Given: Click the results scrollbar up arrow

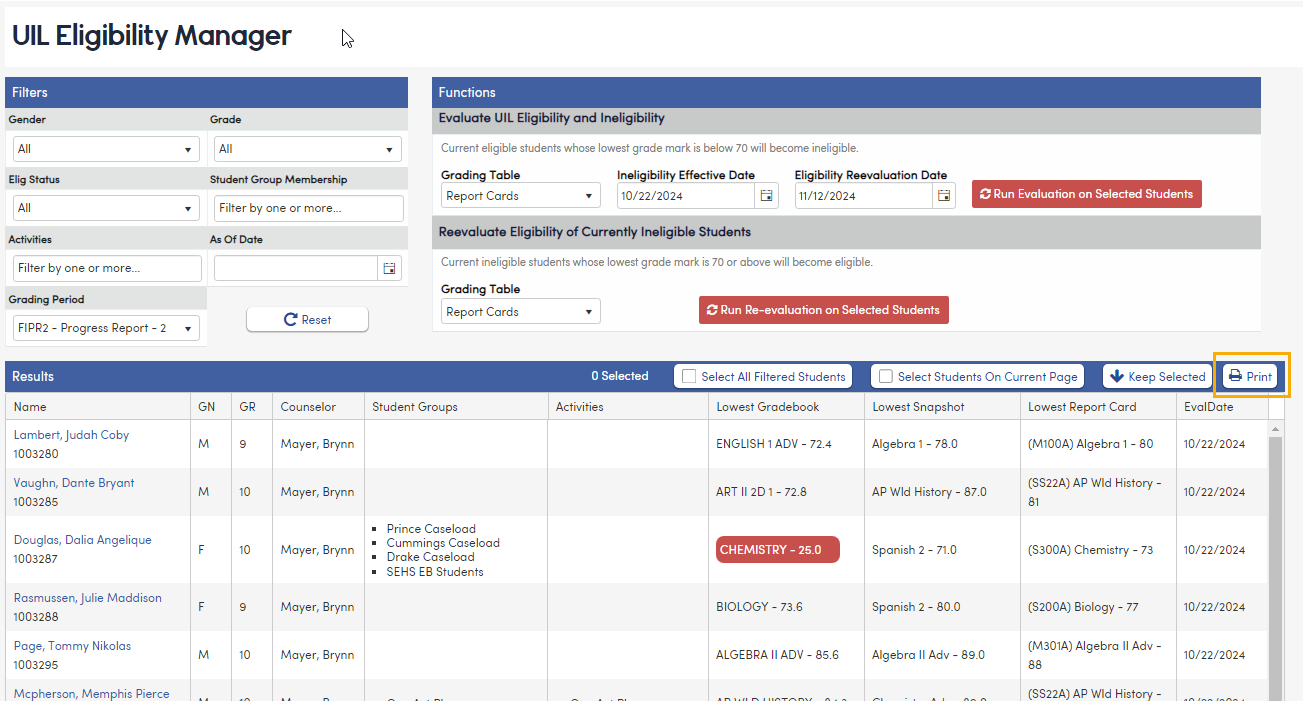Looking at the screenshot, I should [x=1275, y=428].
